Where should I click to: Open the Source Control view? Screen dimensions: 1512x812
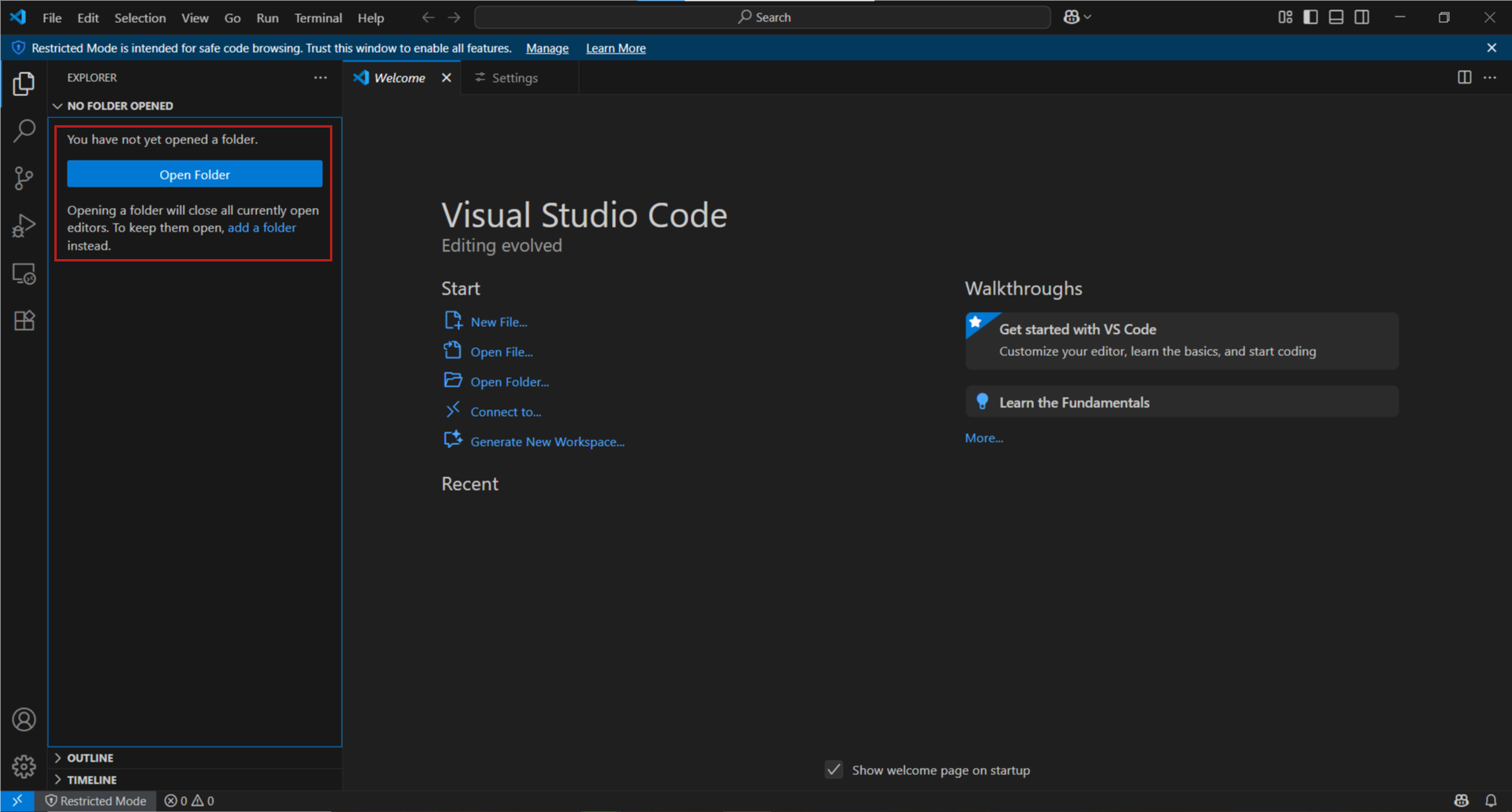click(x=24, y=178)
